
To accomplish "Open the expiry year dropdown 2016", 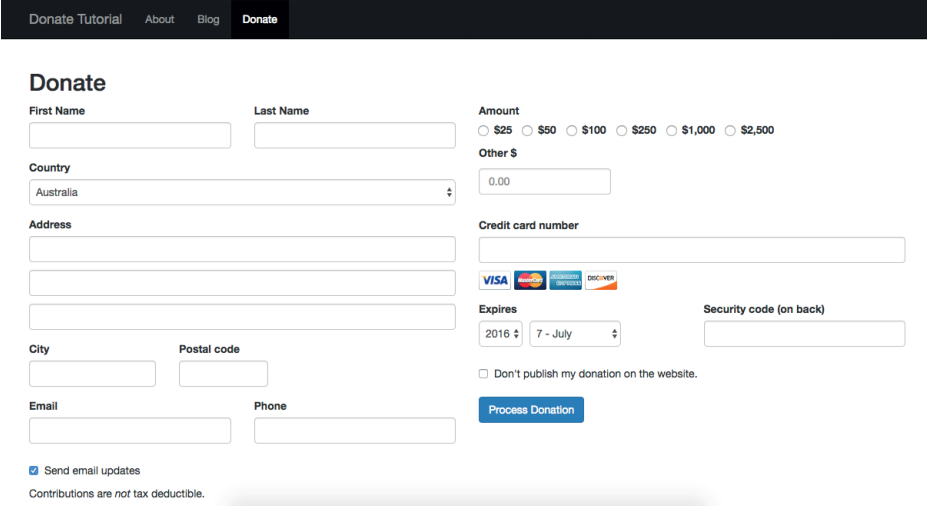I will (501, 334).
